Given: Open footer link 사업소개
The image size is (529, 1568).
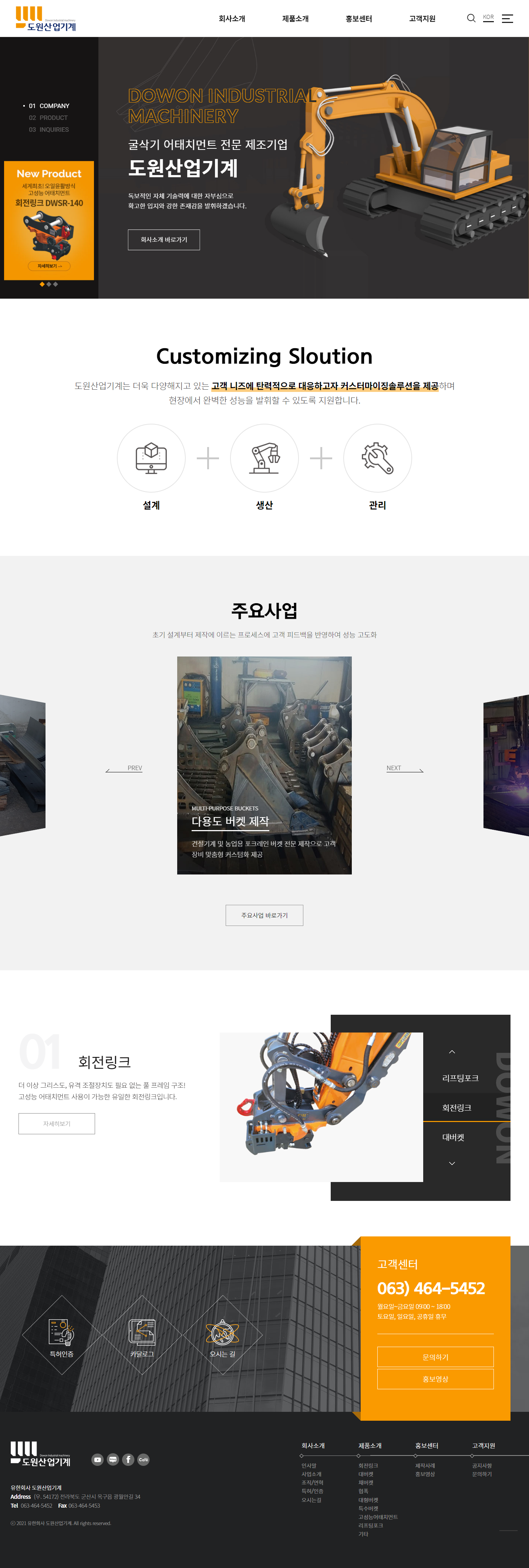Looking at the screenshot, I should tap(311, 1474).
